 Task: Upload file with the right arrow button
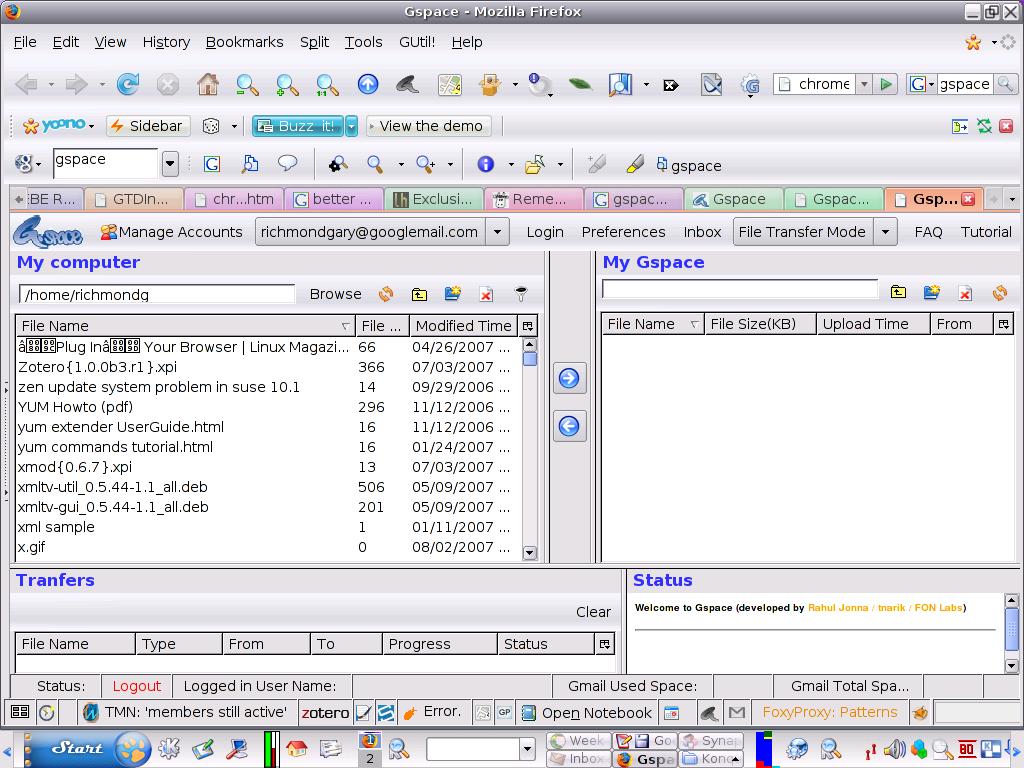pyautogui.click(x=569, y=378)
